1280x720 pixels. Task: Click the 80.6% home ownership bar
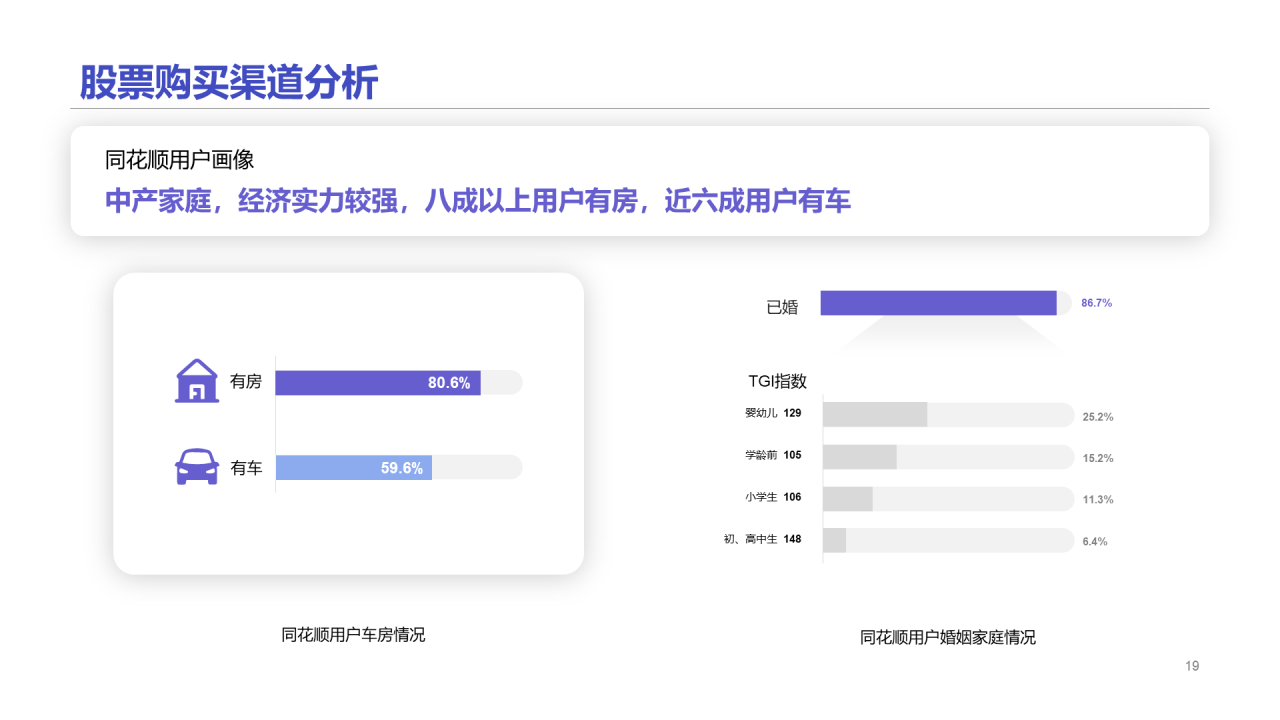click(x=378, y=383)
